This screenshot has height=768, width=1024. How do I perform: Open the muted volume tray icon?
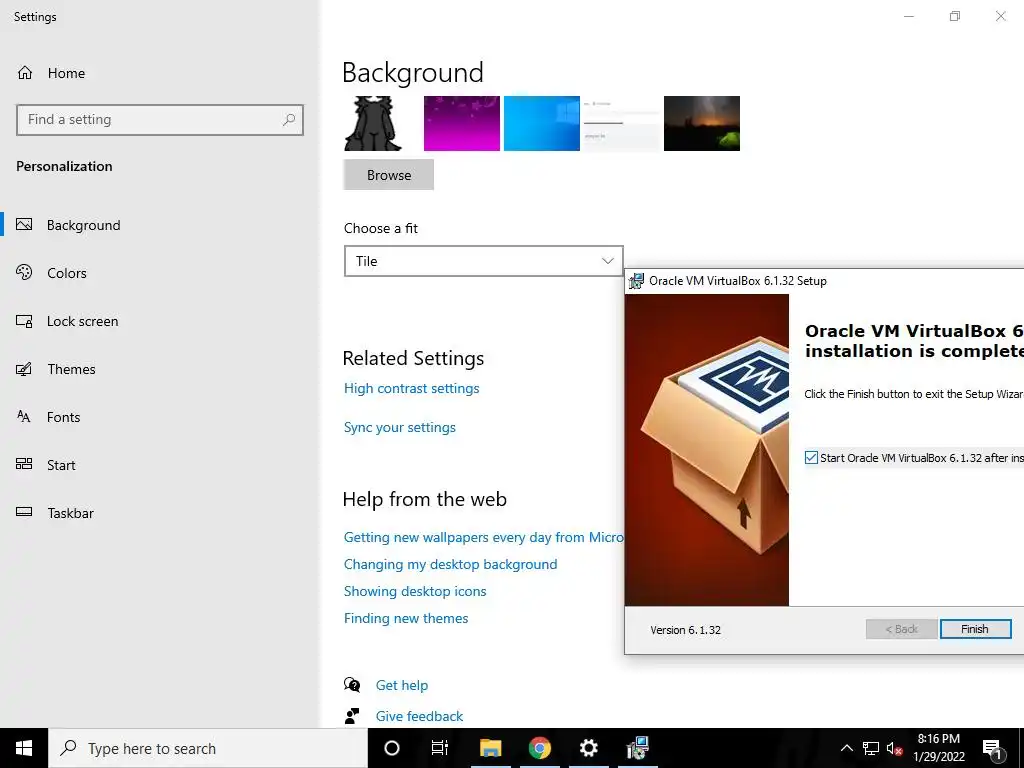point(894,748)
